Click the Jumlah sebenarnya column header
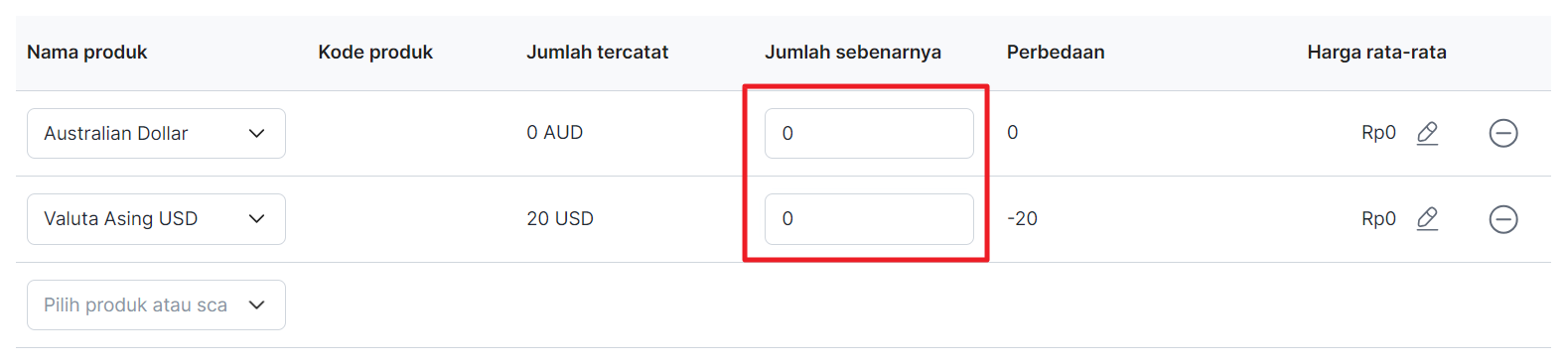This screenshot has width=1568, height=363. click(x=853, y=53)
